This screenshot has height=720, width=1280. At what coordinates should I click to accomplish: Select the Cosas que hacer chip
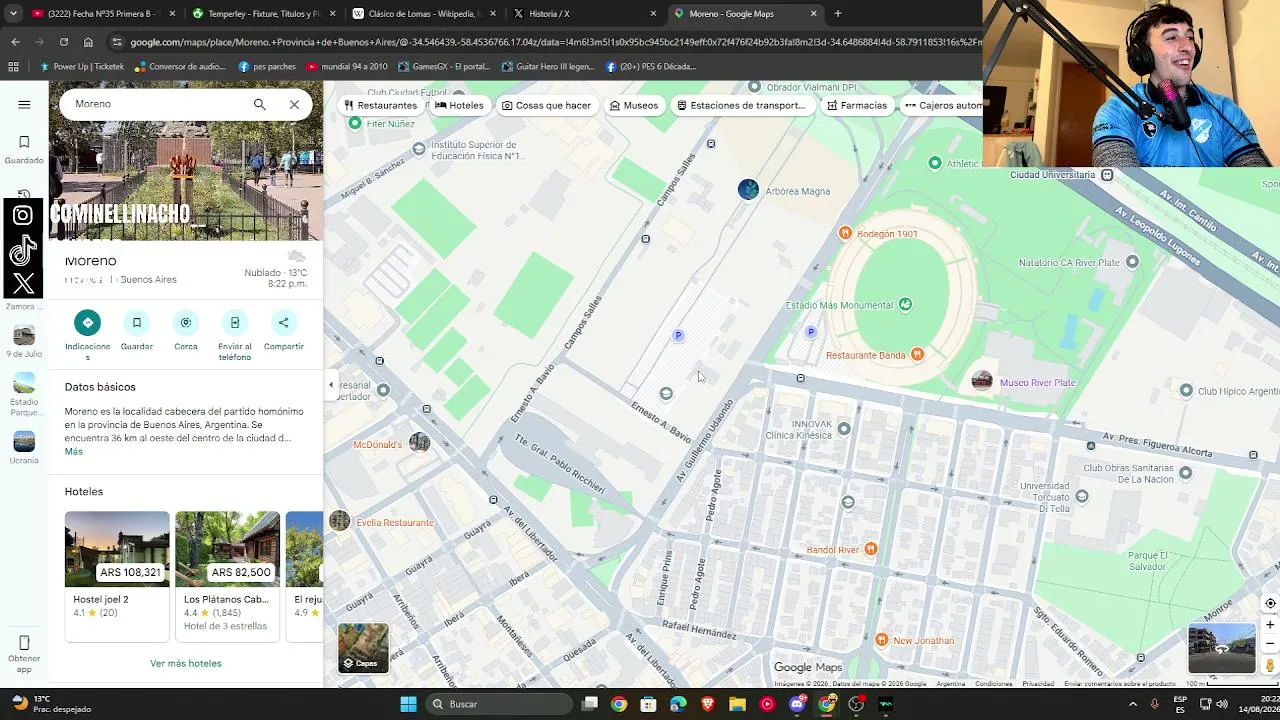click(546, 105)
